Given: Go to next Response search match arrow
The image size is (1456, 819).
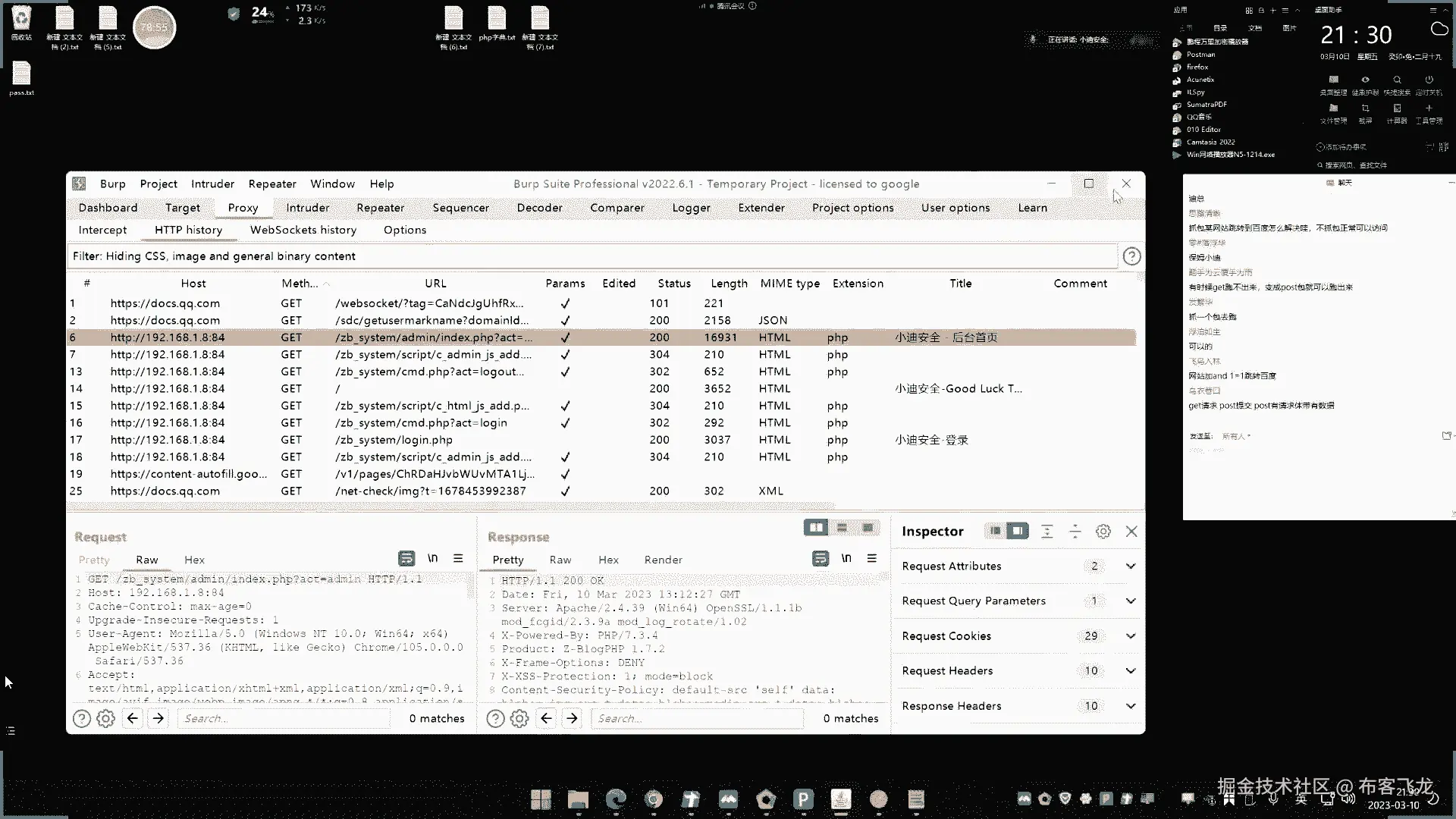Looking at the screenshot, I should tap(572, 718).
